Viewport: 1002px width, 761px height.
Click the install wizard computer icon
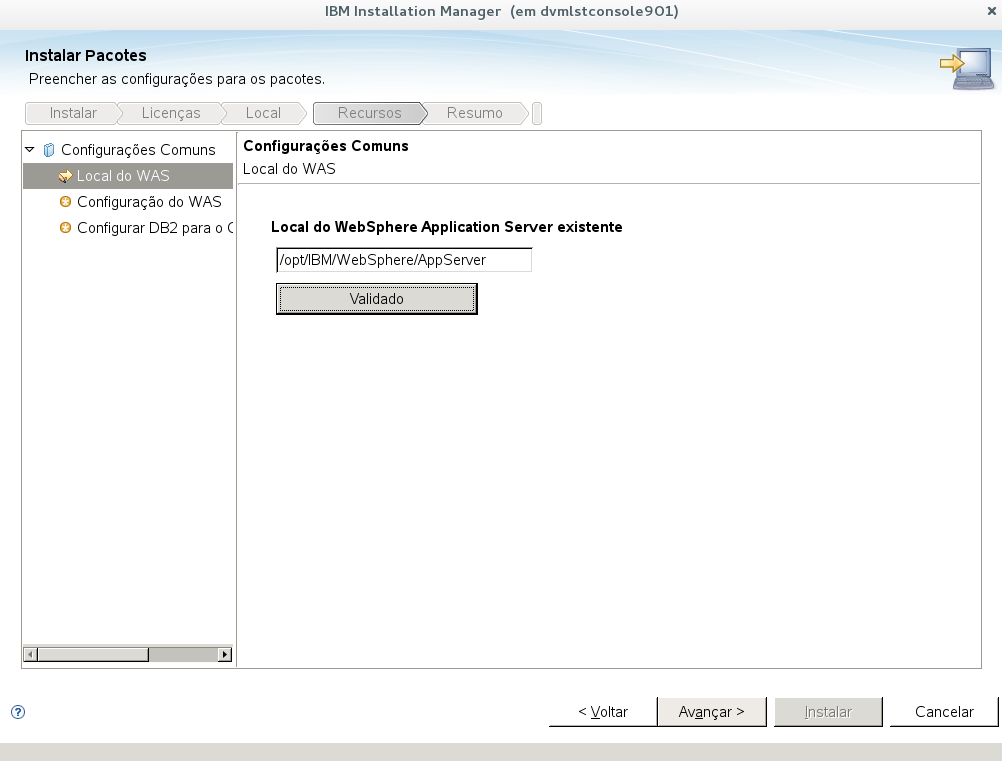[967, 68]
